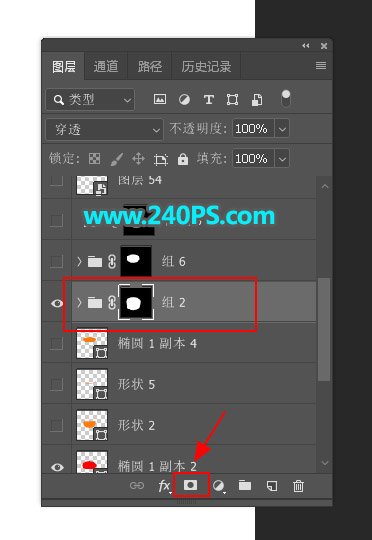Expand the 组 2 group
The height and width of the screenshot is (540, 372).
coord(79,303)
